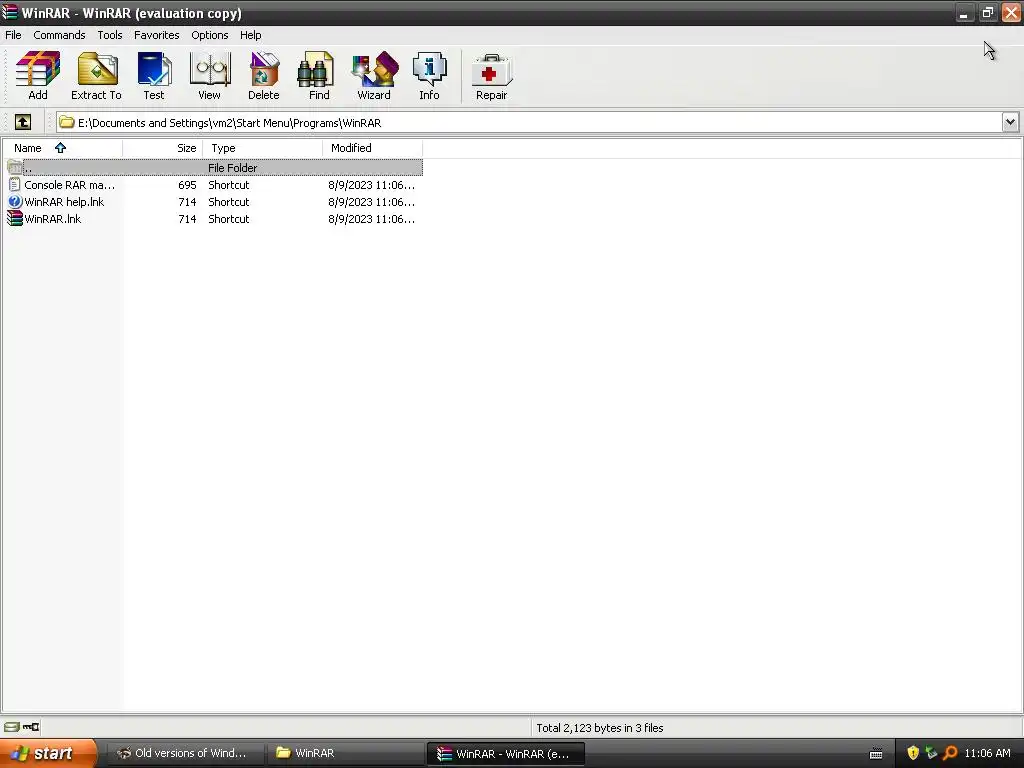Viewport: 1024px width, 768px height.
Task: Click the network tray icon beside the shield
Action: click(931, 753)
